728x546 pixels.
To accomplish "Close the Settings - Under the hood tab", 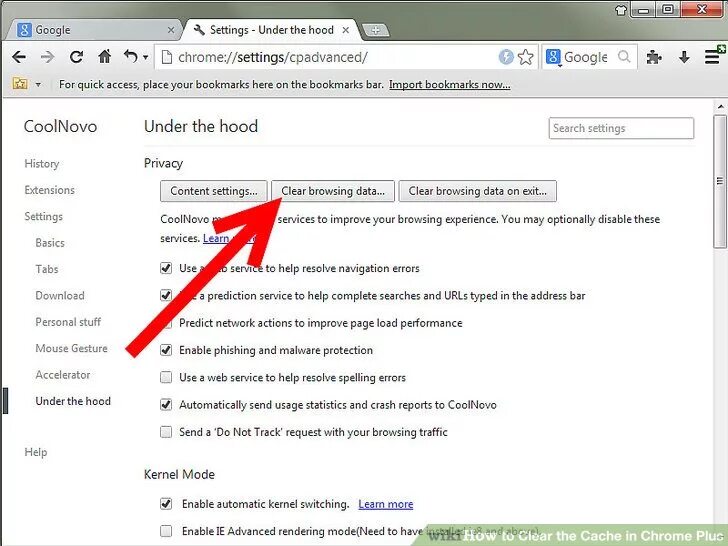I will [345, 30].
